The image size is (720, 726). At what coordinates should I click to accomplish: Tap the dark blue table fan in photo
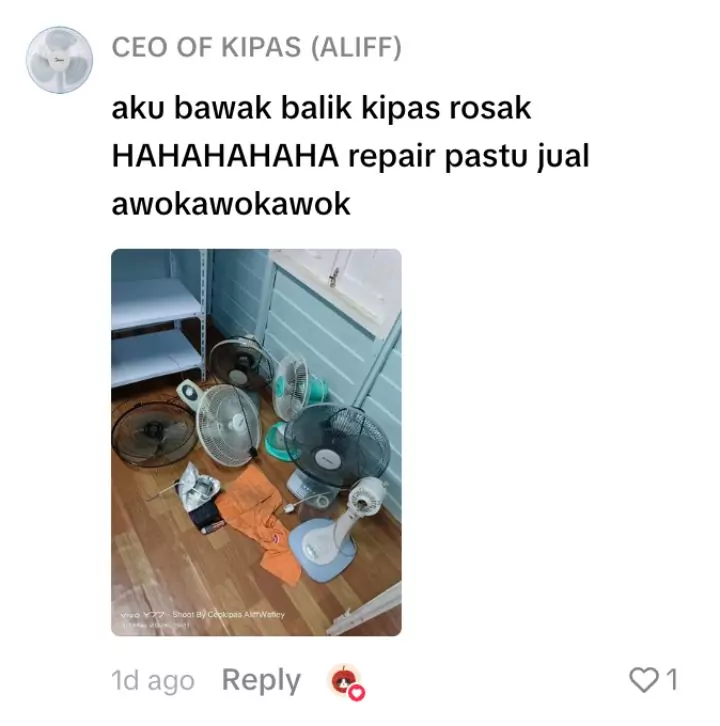[x=336, y=451]
